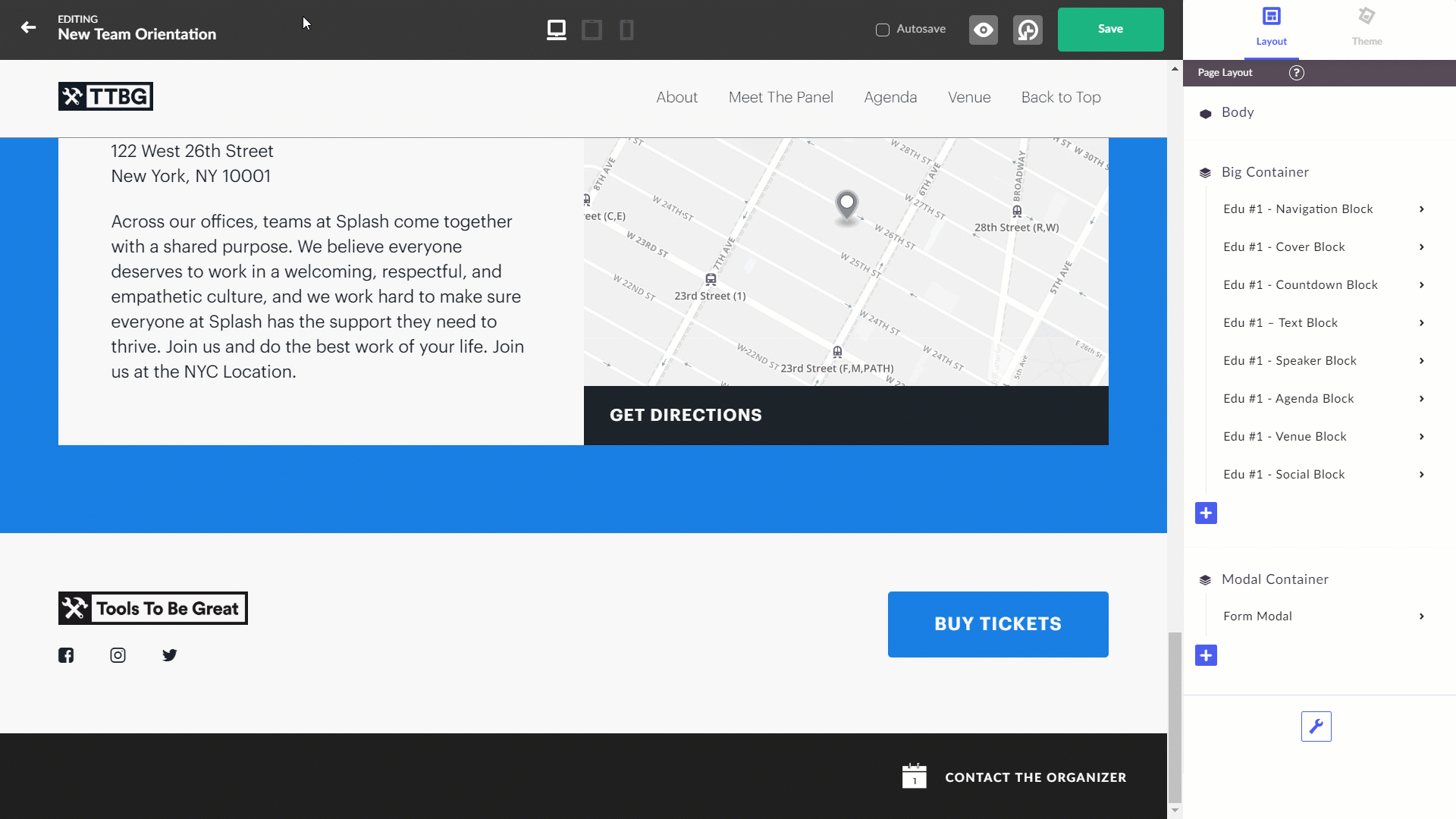This screenshot has width=1456, height=819.
Task: Click the scrollbar up arrow
Action: click(x=1175, y=68)
